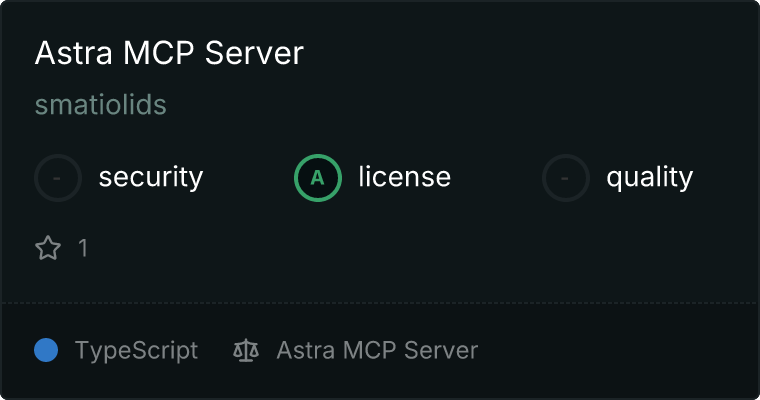Click the quality grade circle badge
This screenshot has height=400, width=760.
566,178
